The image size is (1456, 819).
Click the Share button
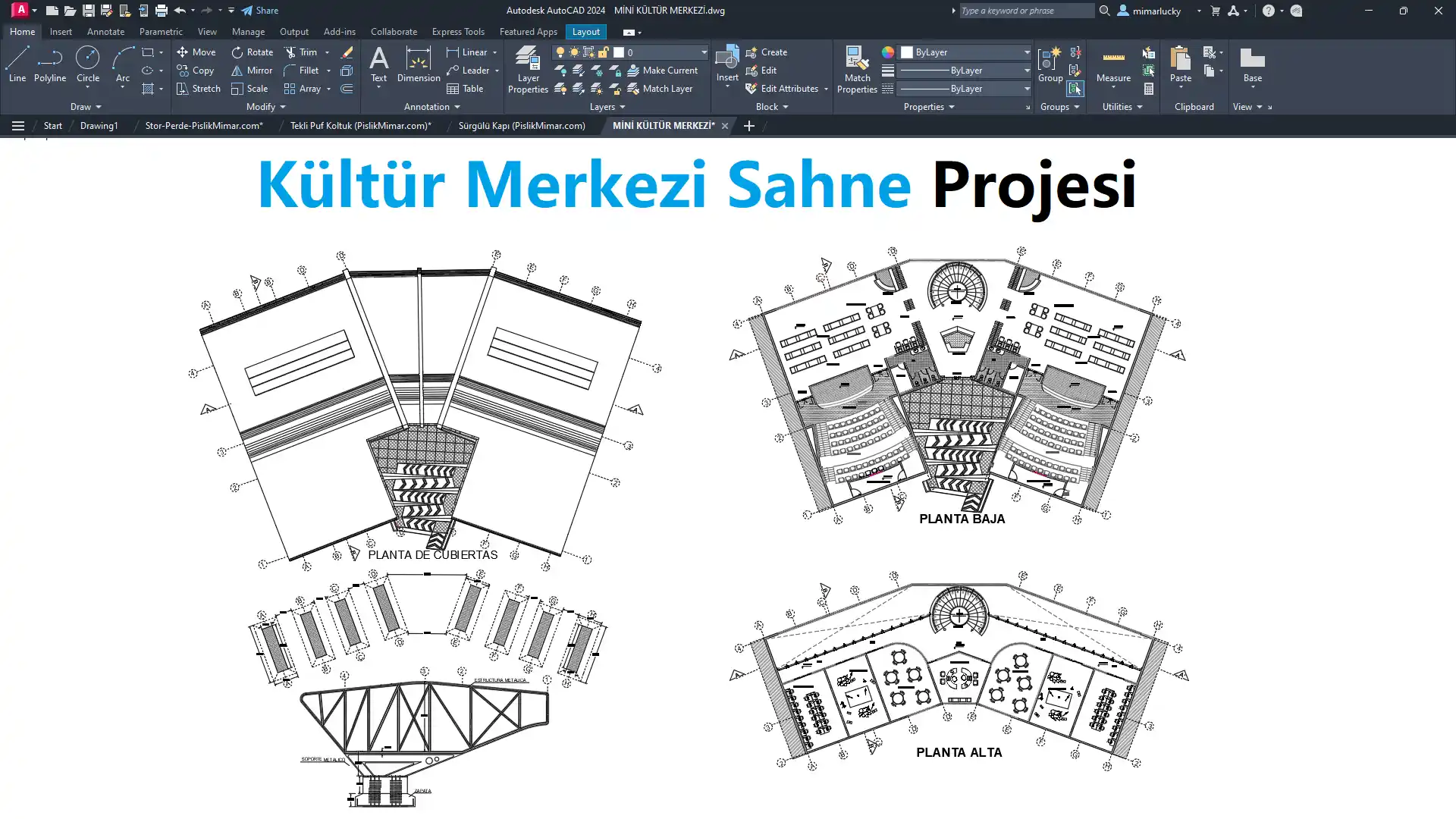tap(260, 11)
